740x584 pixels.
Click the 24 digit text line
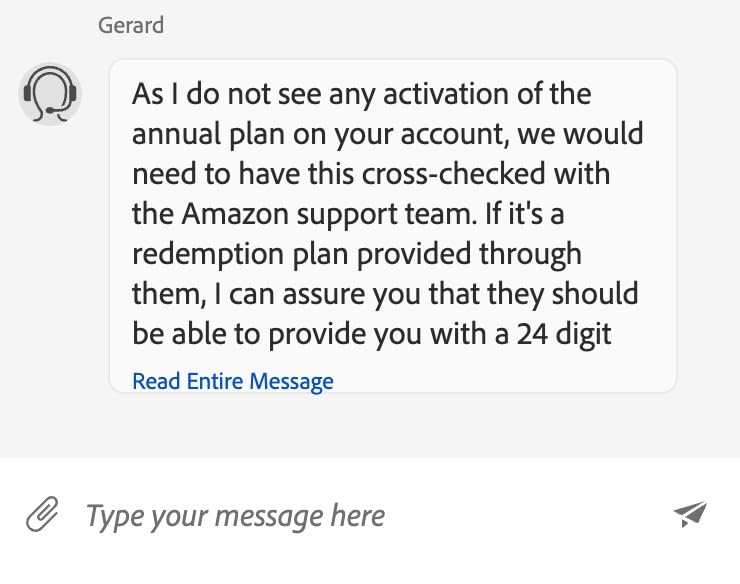371,334
